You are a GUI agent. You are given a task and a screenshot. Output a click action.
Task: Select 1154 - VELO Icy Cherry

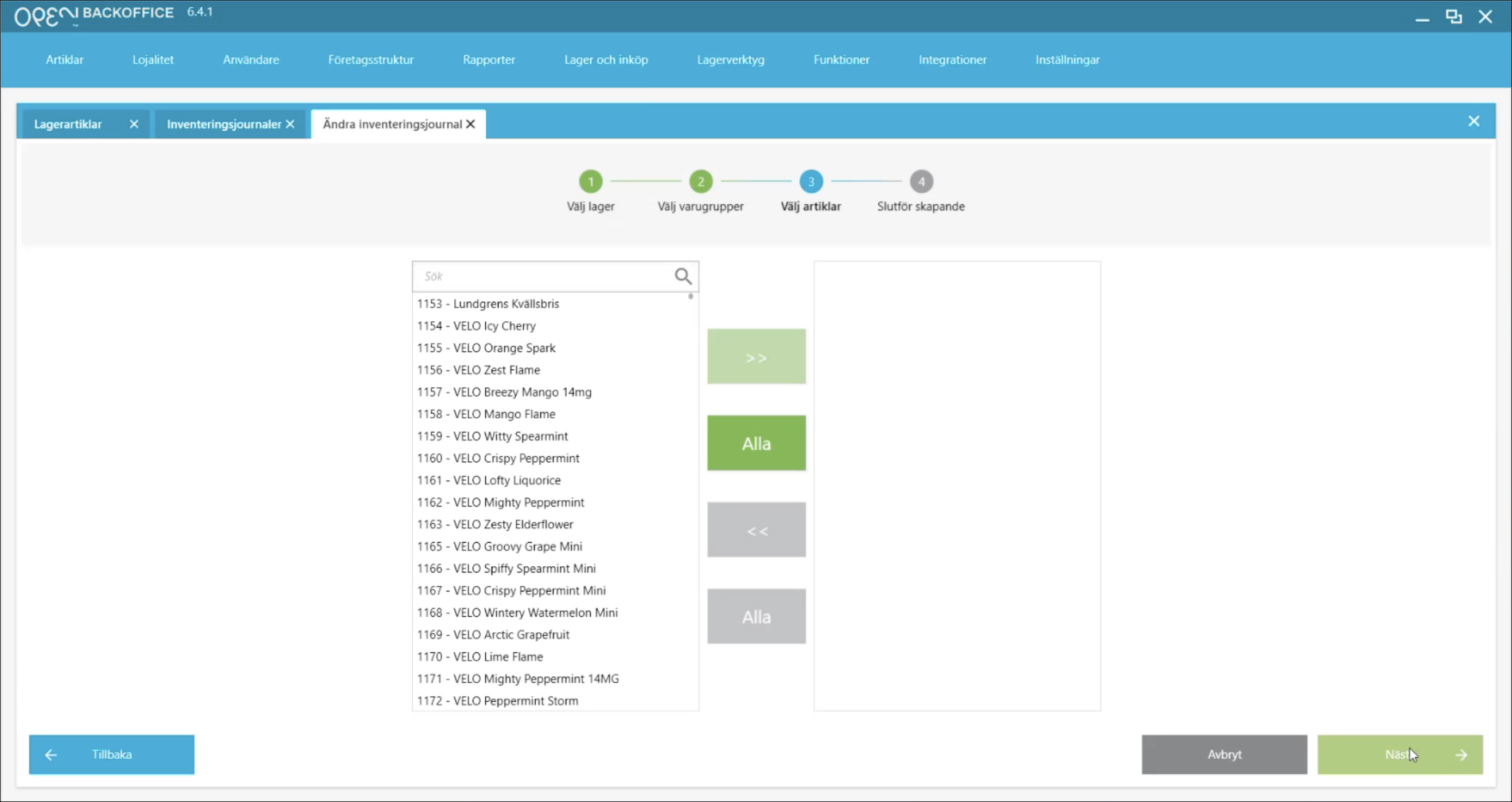[x=555, y=326]
